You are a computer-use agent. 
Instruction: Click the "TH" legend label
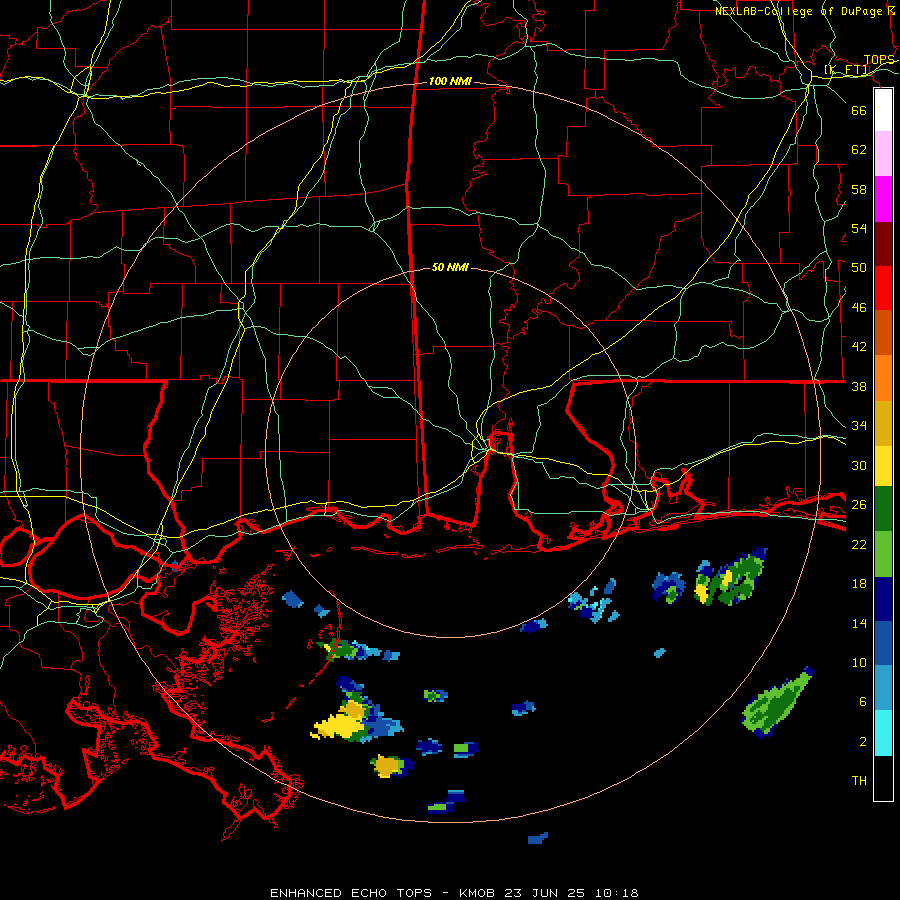859,780
